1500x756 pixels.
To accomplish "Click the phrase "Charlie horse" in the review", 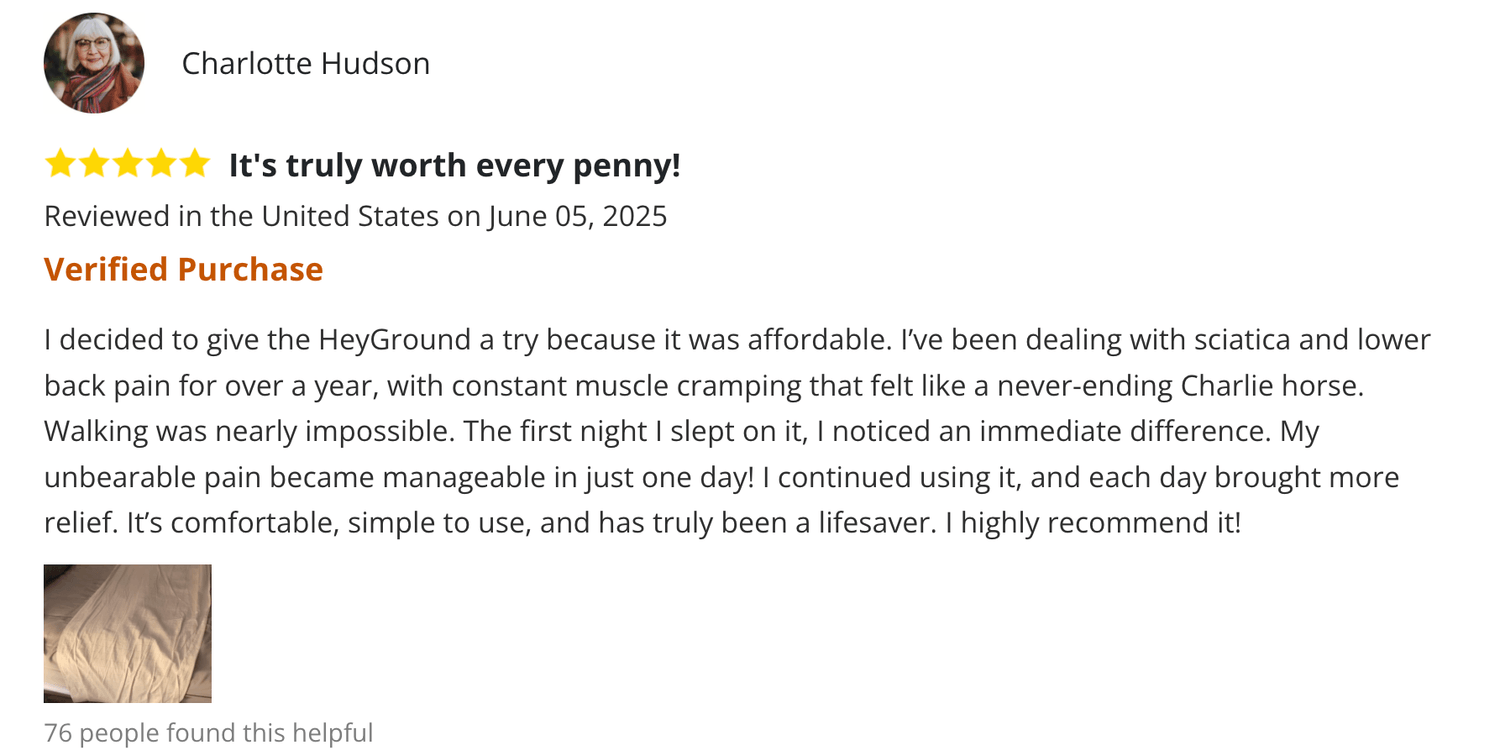I will pyautogui.click(x=1272, y=386).
